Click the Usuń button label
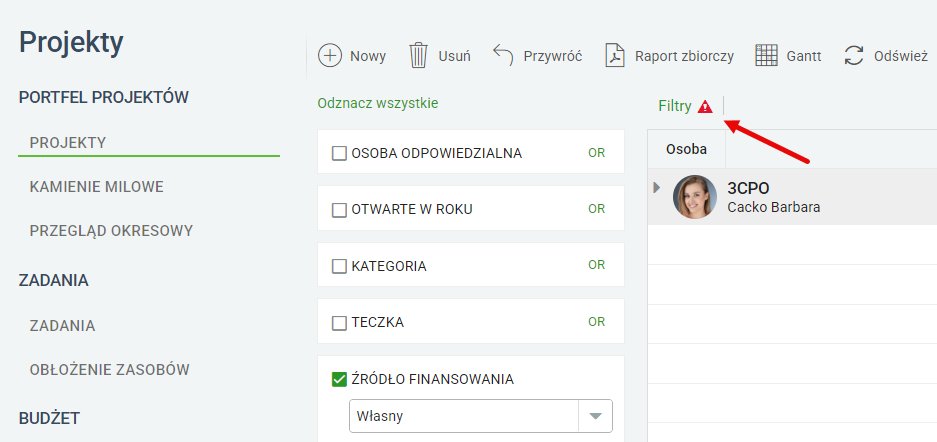This screenshot has width=937, height=442. (x=455, y=56)
